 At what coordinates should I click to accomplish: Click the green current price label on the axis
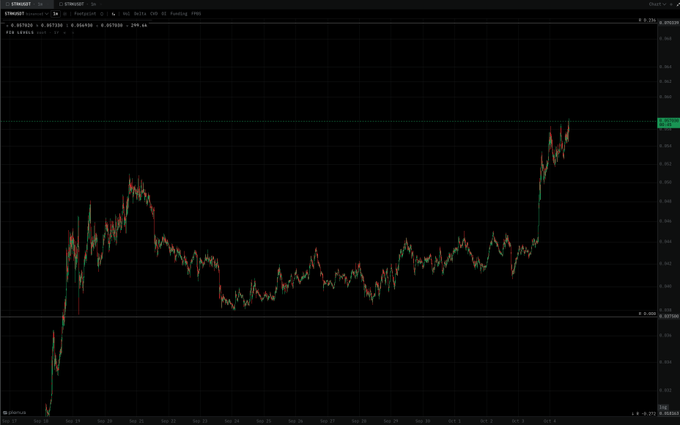669,122
